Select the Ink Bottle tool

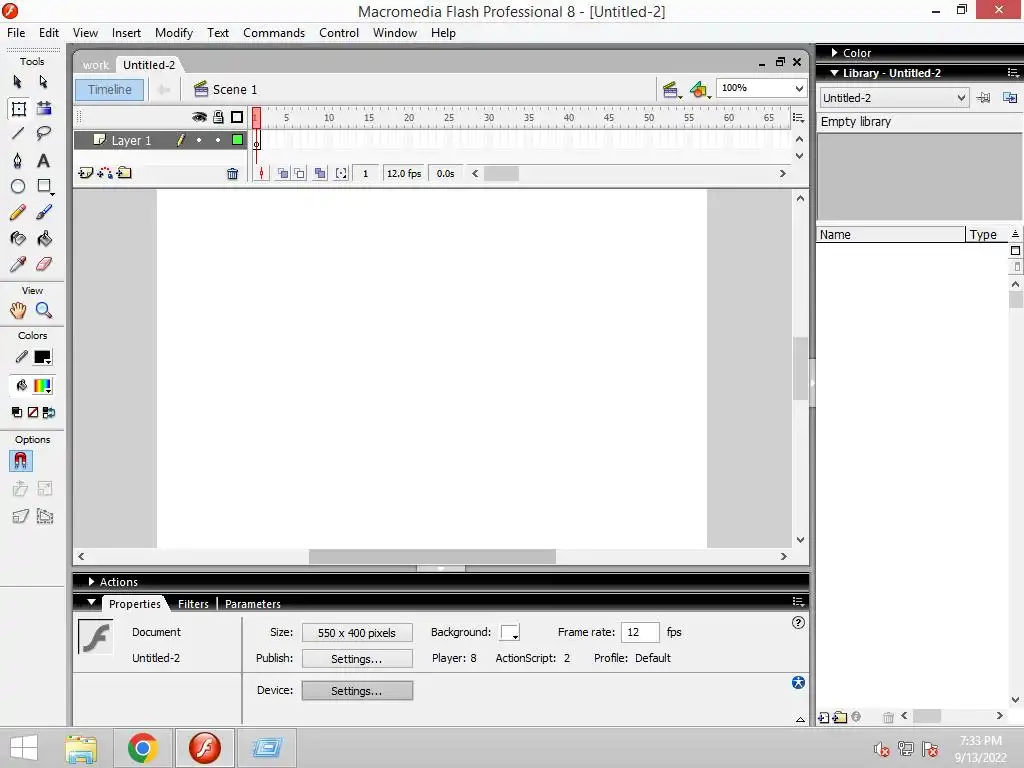pyautogui.click(x=18, y=238)
